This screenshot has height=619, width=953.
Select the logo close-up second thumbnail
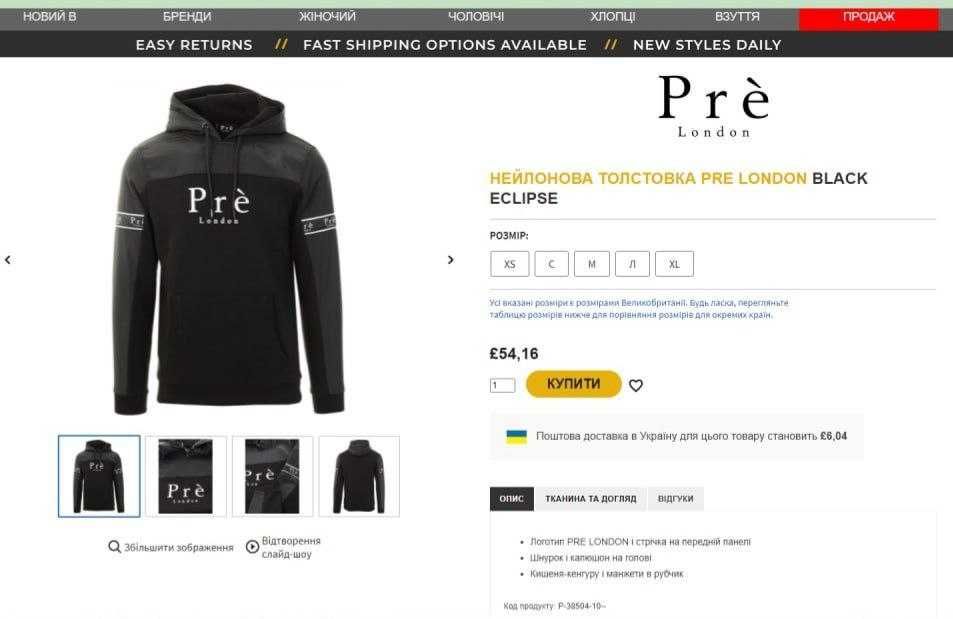pos(185,476)
